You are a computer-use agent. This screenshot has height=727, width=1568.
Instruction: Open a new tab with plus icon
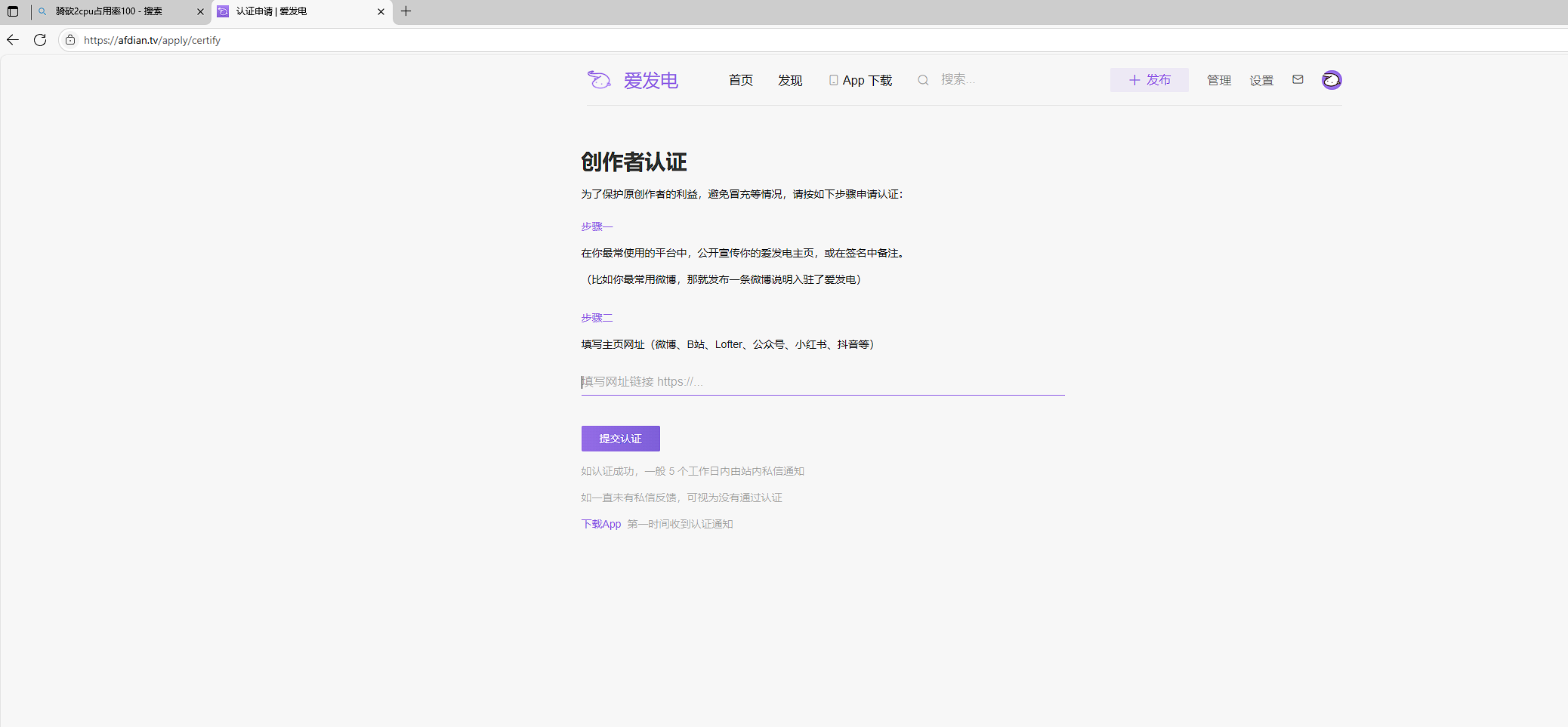[x=406, y=11]
